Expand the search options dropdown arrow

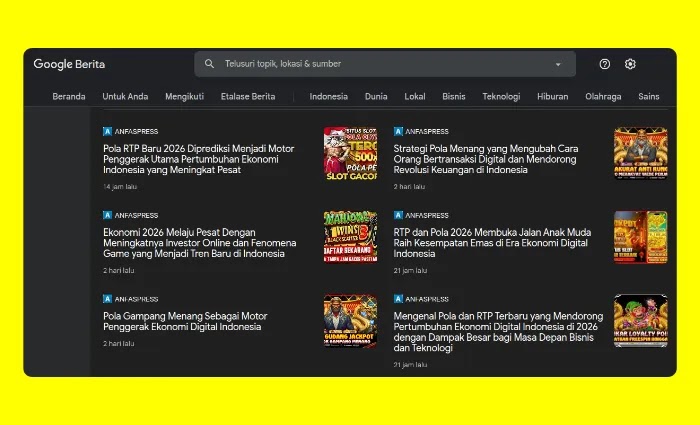tap(558, 64)
